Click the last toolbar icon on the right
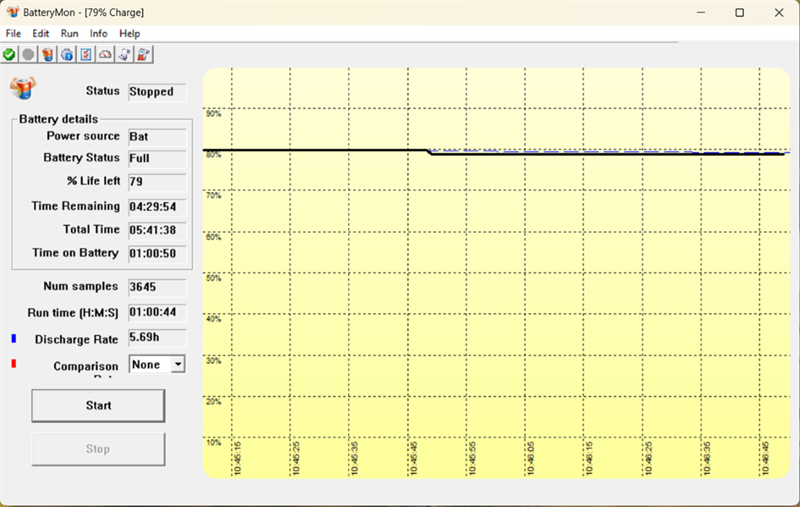800x507 pixels. [143, 54]
